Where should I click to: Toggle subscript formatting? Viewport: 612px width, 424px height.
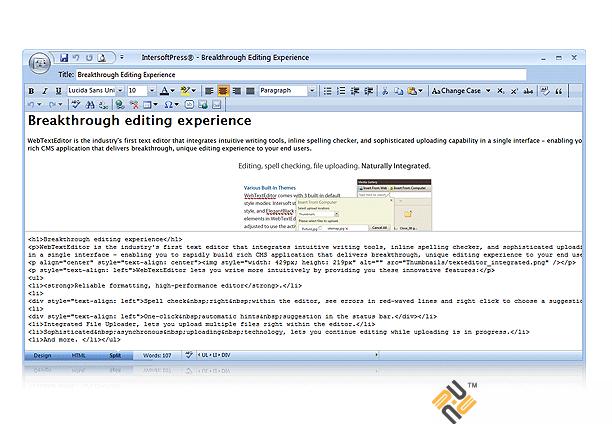point(500,91)
